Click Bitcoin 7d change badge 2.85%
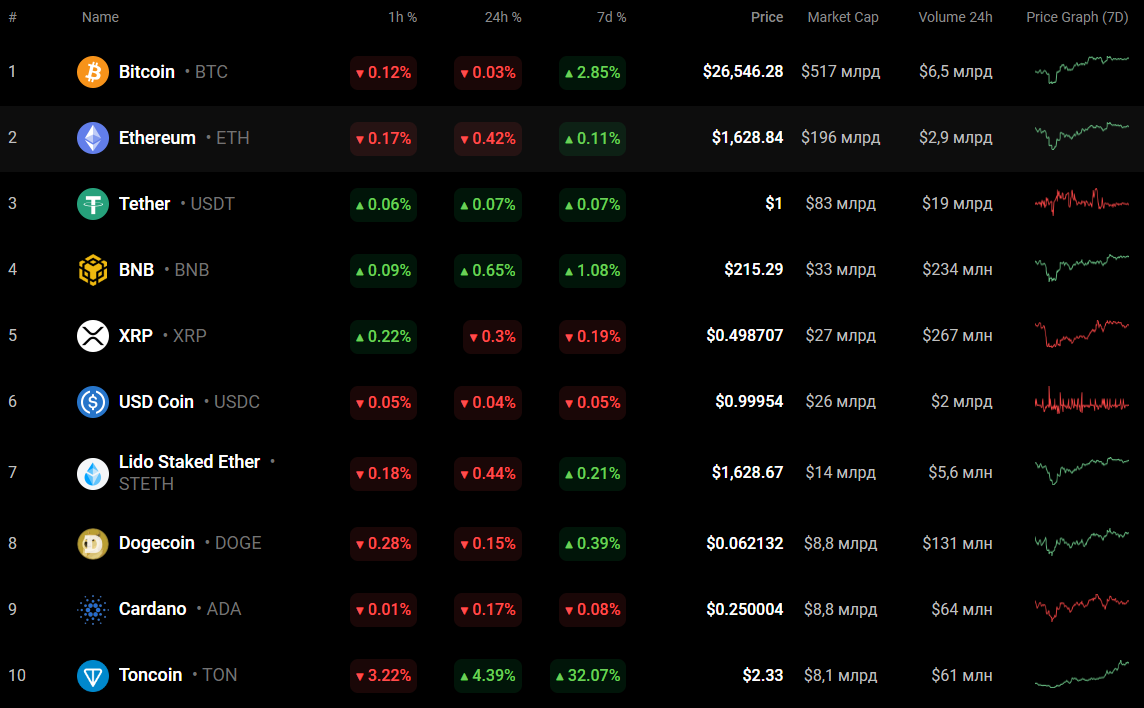The height and width of the screenshot is (708, 1144). [x=592, y=72]
